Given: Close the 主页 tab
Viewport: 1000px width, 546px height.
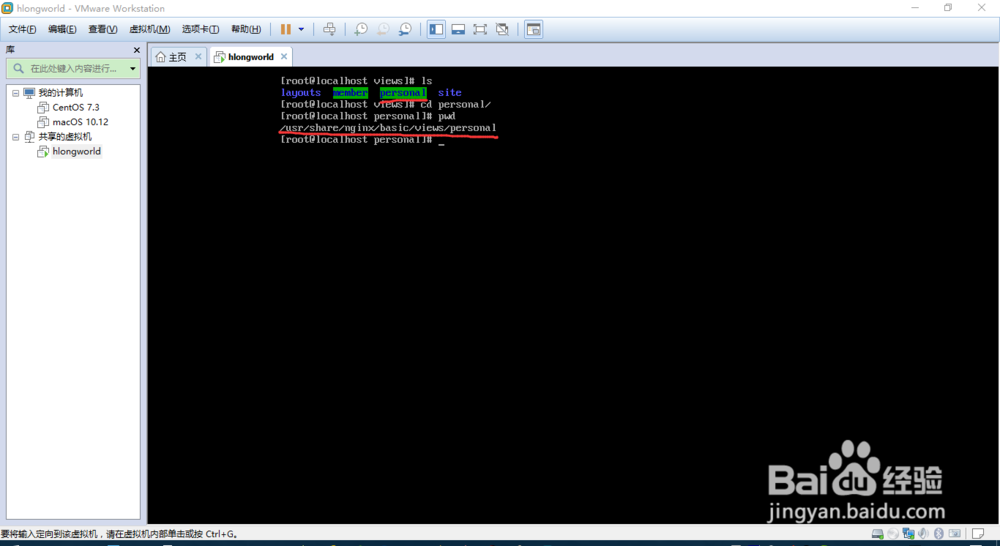Looking at the screenshot, I should (x=198, y=56).
